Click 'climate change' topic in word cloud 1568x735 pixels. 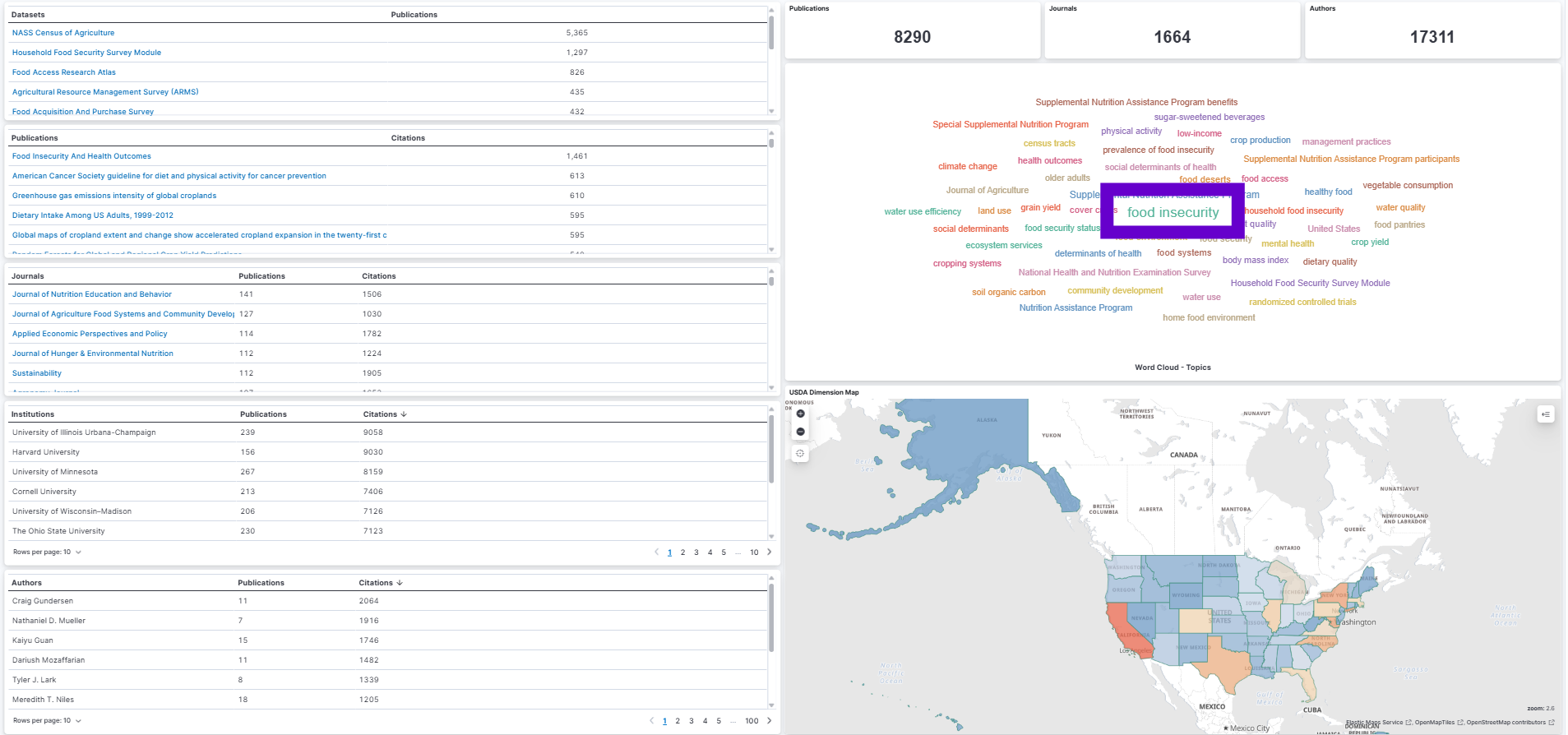click(x=967, y=166)
